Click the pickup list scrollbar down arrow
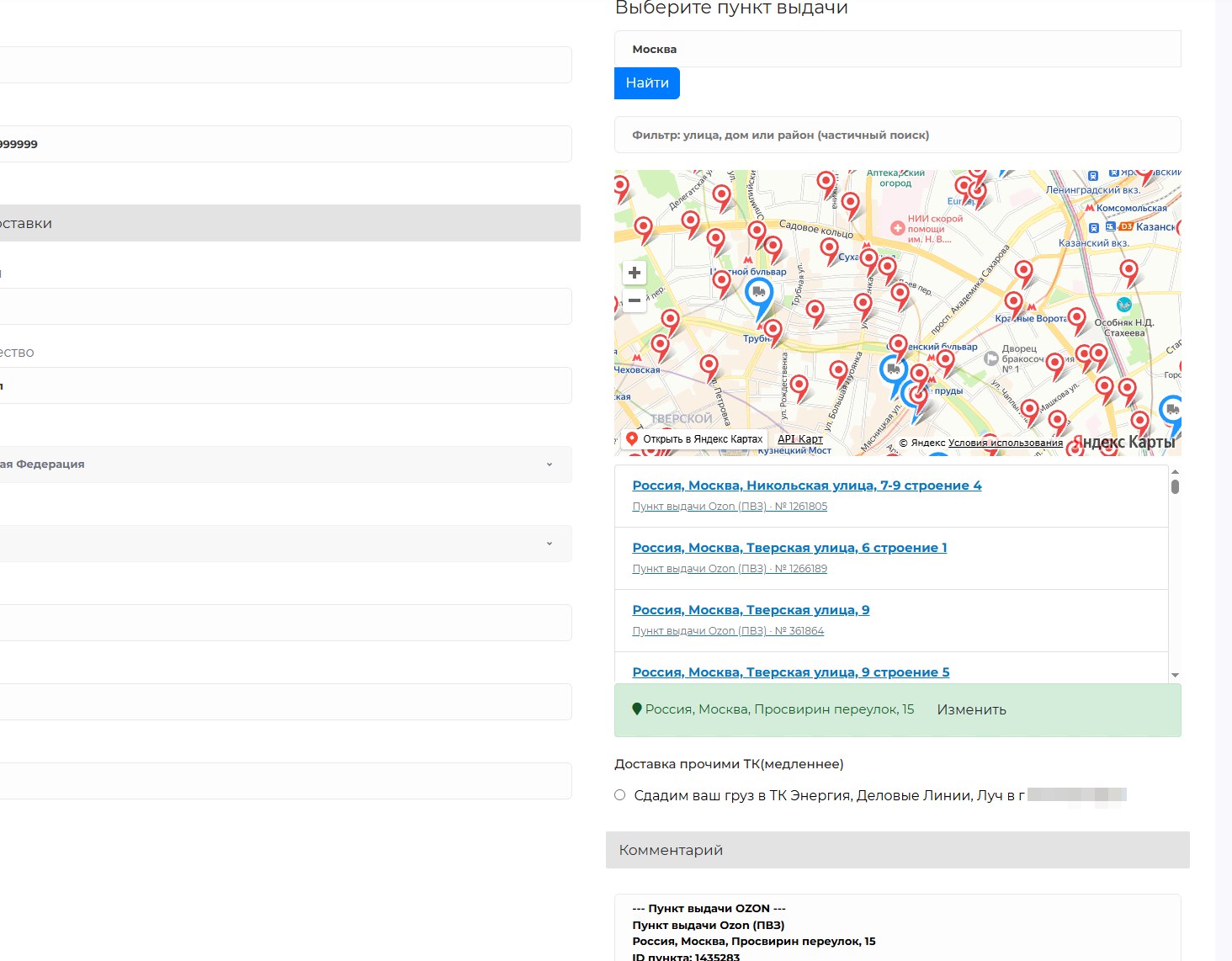Viewport: 1232px width, 961px height. coord(1175,676)
